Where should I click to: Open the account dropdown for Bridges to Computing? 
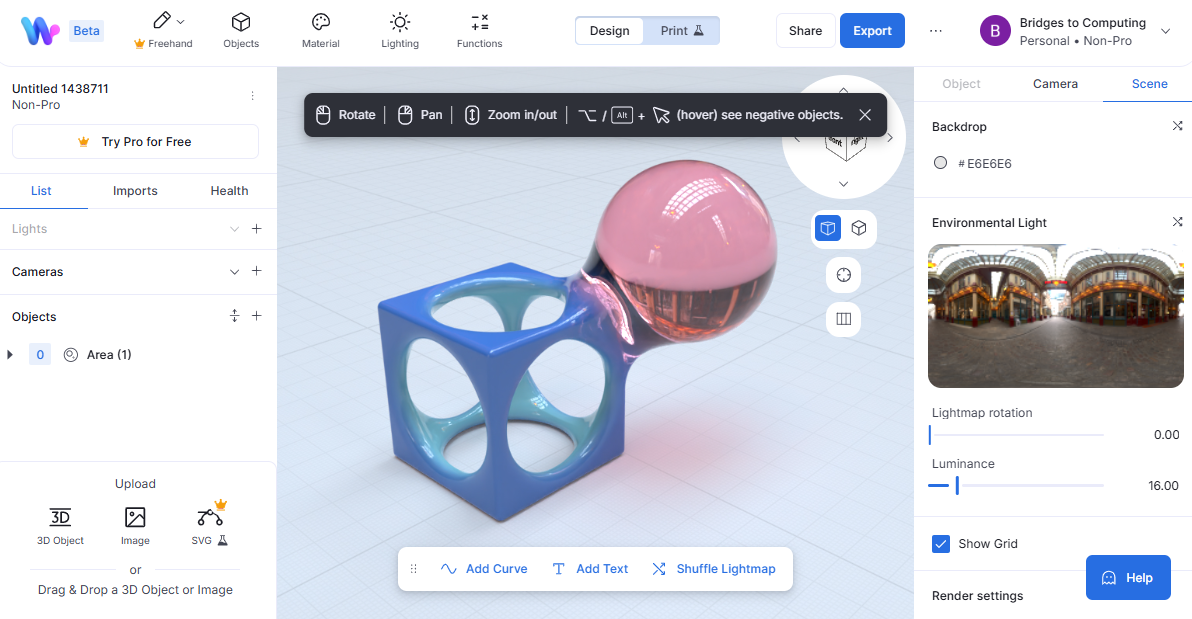[x=1165, y=31]
